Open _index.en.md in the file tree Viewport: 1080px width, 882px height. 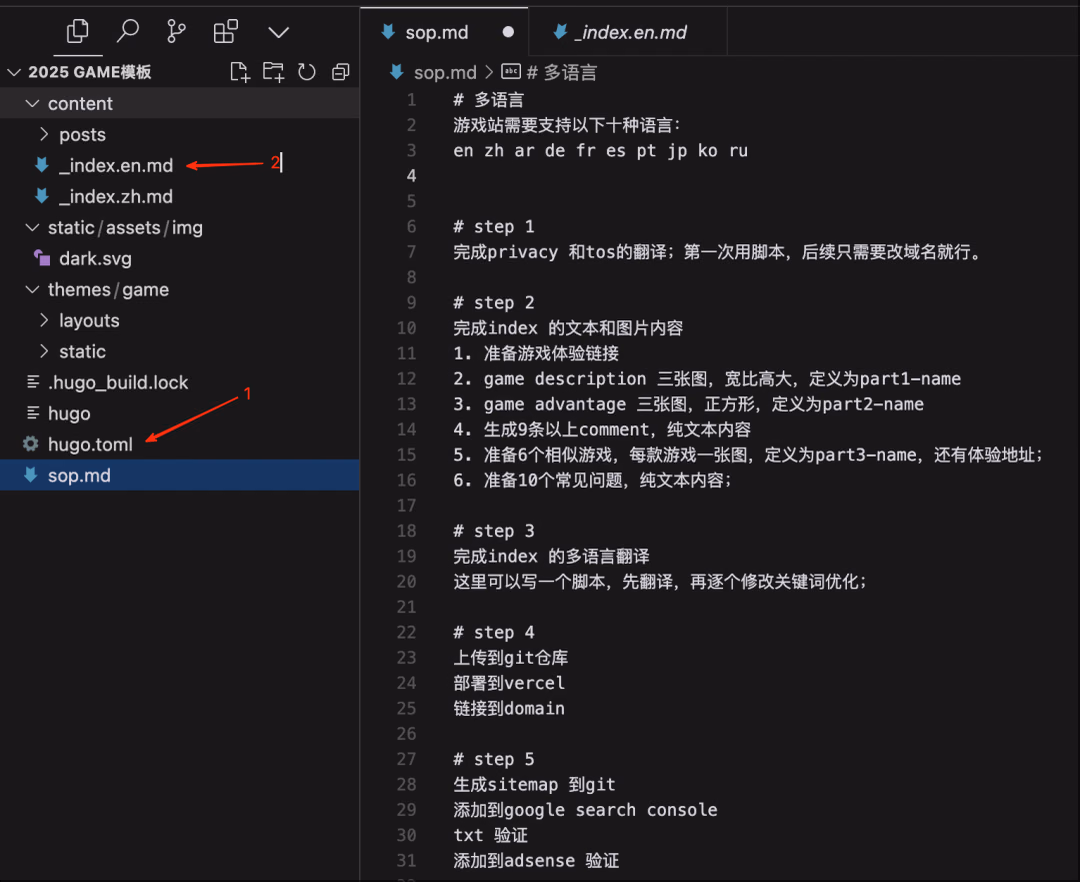pyautogui.click(x=116, y=165)
